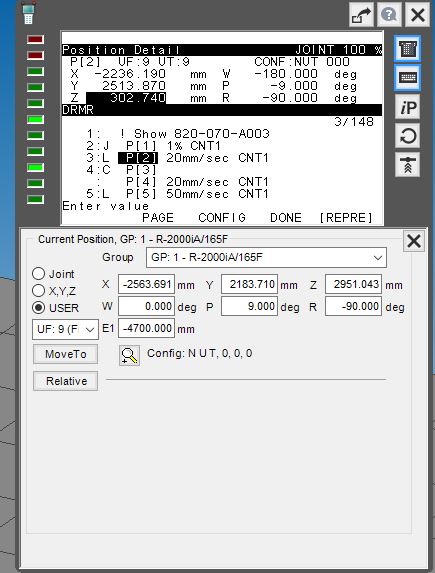435x573 pixels.
Task: Open the Group GP: 1 dropdown
Action: pos(266,257)
